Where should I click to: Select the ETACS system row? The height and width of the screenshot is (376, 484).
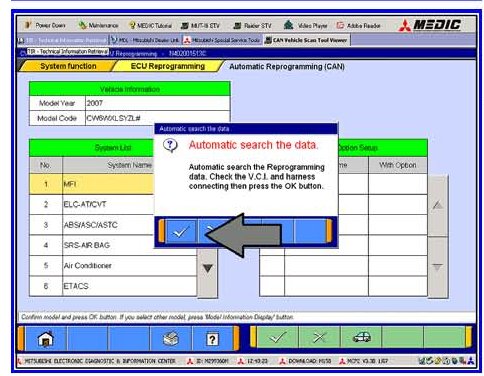pos(113,286)
